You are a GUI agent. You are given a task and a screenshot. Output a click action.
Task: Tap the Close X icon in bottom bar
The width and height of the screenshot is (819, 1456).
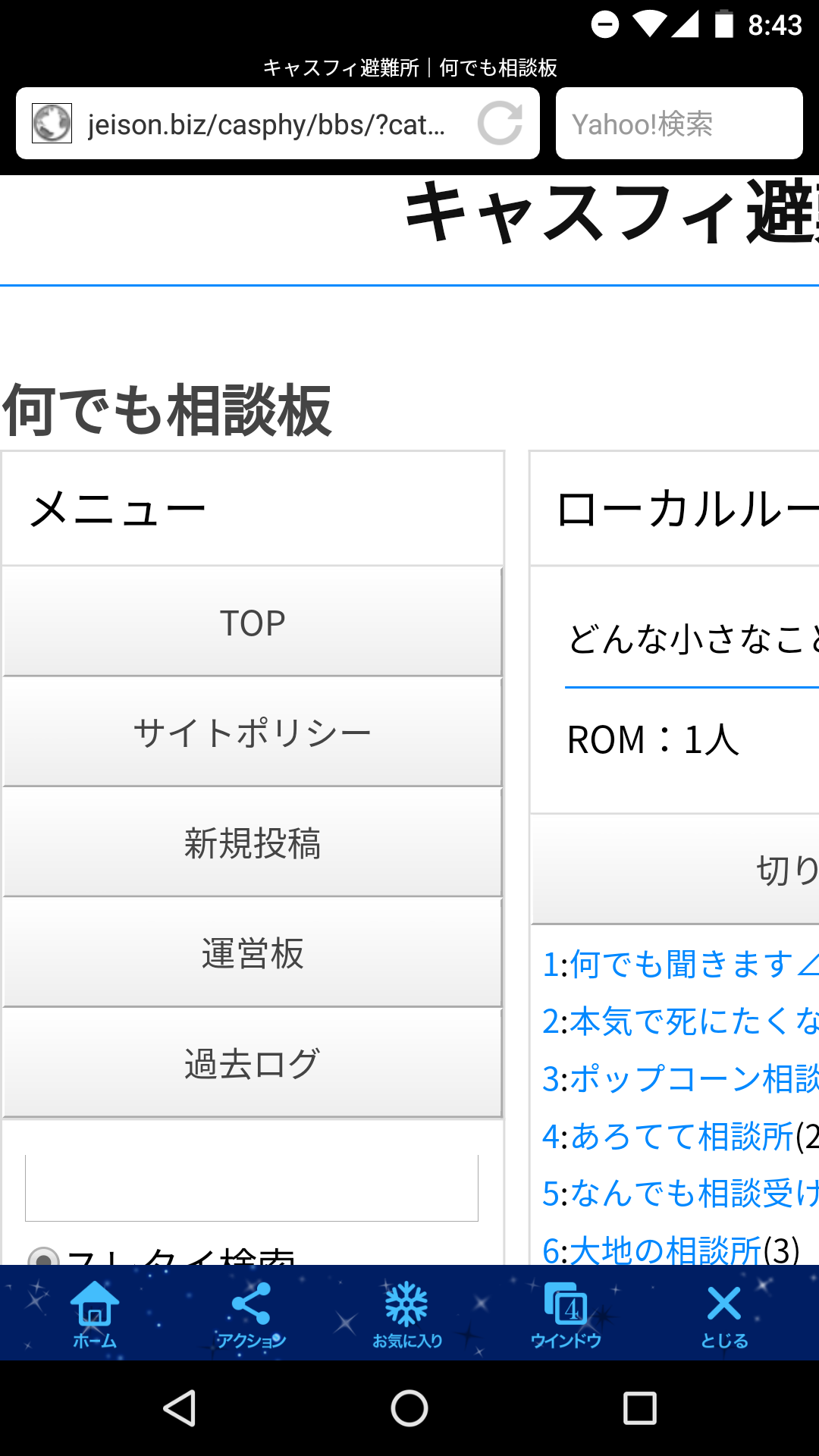(723, 1313)
